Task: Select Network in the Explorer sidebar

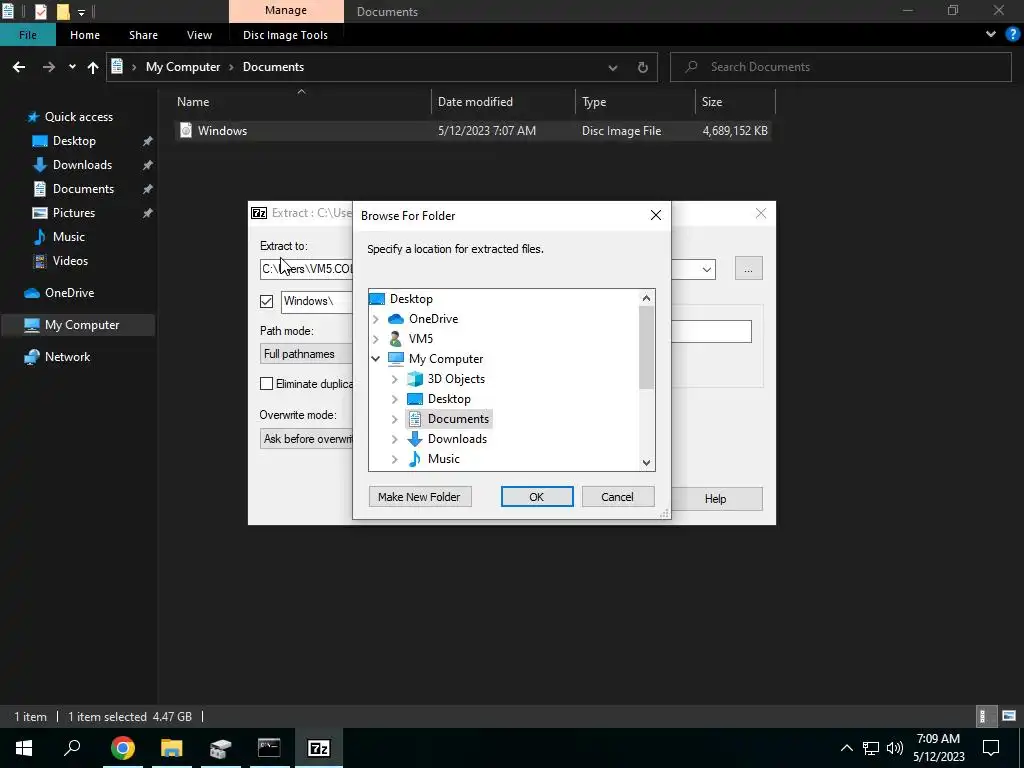Action: coord(67,357)
